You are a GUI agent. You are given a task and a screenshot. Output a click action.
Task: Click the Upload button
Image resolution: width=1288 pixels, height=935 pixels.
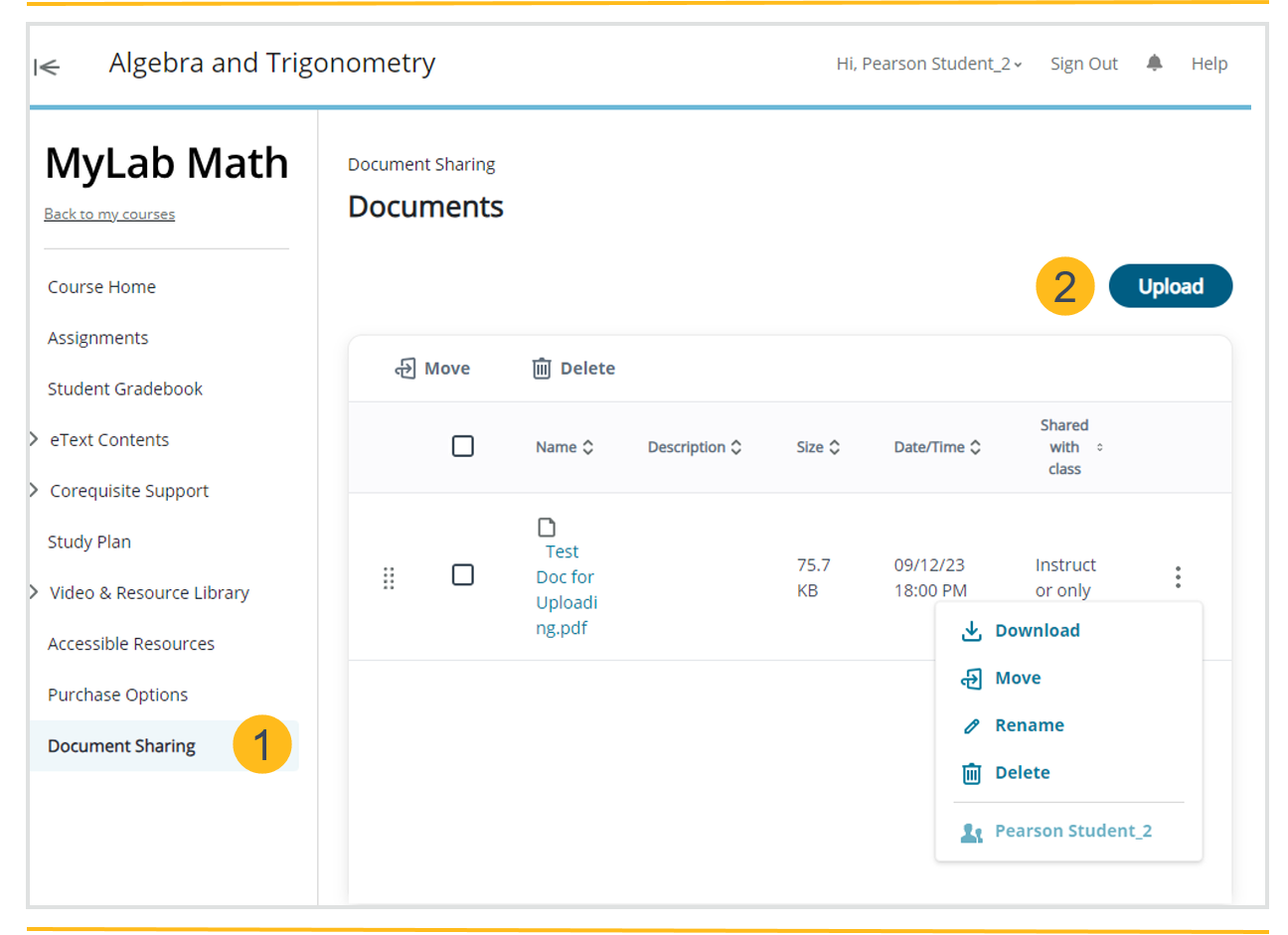[x=1171, y=286]
